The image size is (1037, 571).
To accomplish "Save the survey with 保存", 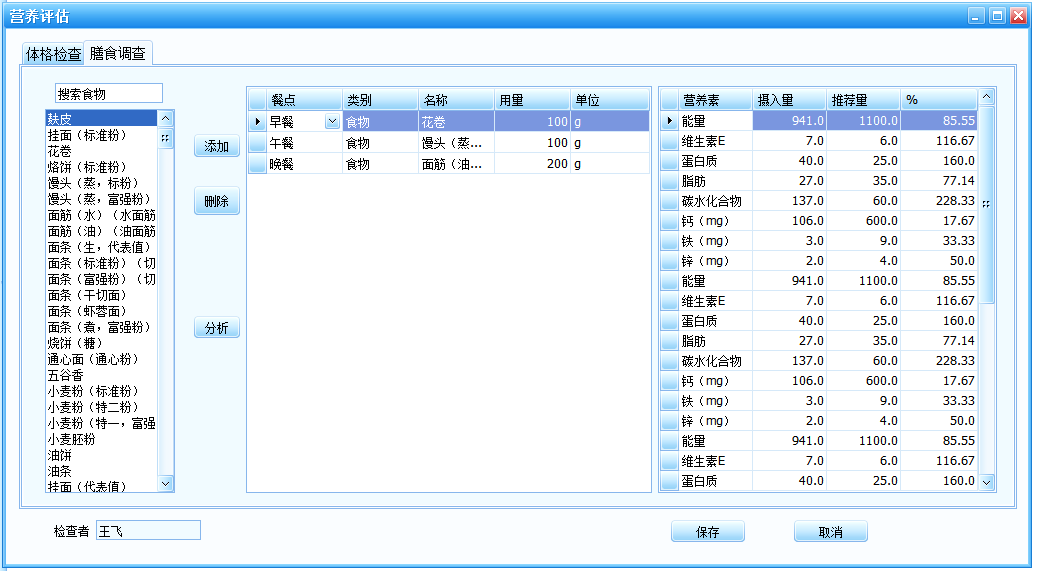I will click(x=707, y=532).
